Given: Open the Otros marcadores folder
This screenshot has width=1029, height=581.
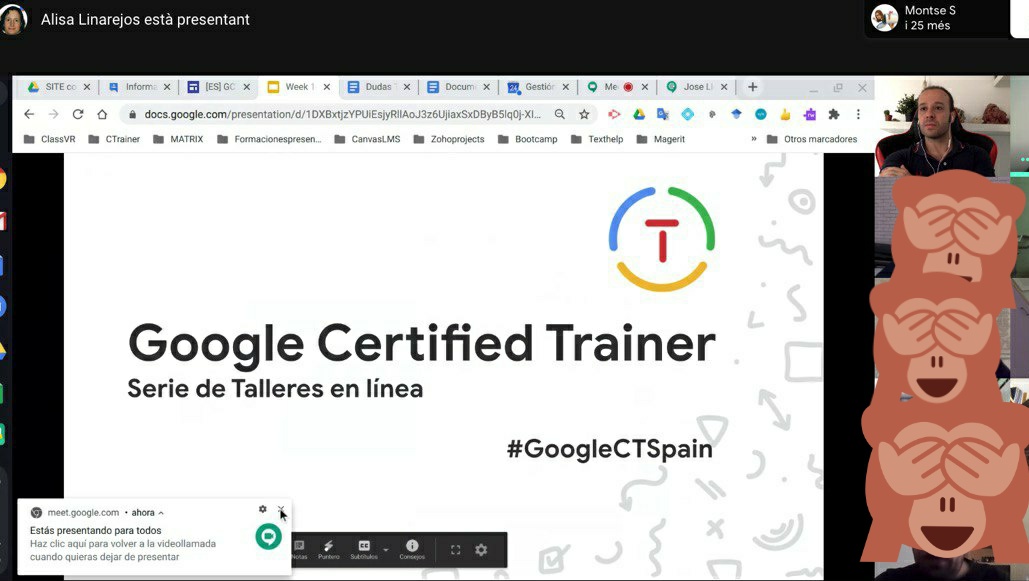Looking at the screenshot, I should click(812, 139).
